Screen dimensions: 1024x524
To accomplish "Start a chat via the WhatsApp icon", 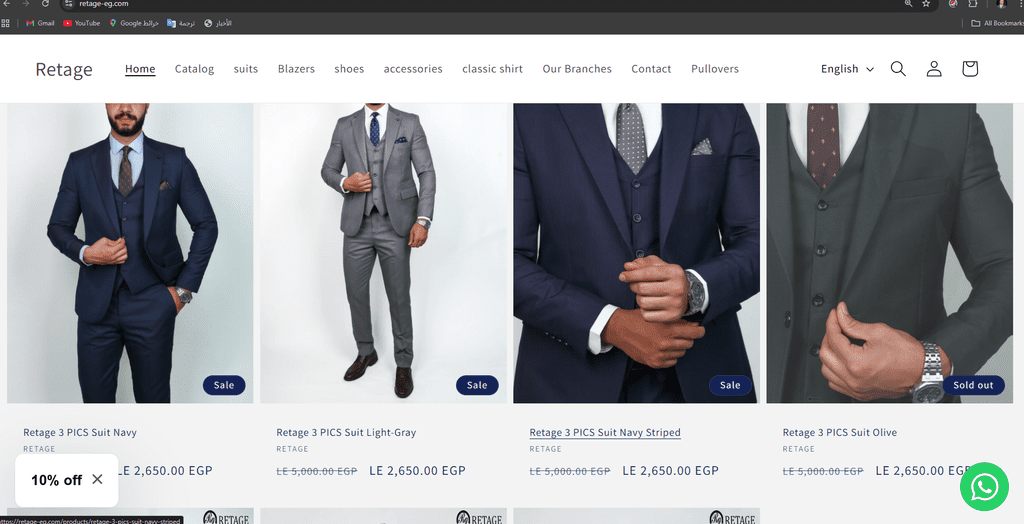I will tap(984, 487).
